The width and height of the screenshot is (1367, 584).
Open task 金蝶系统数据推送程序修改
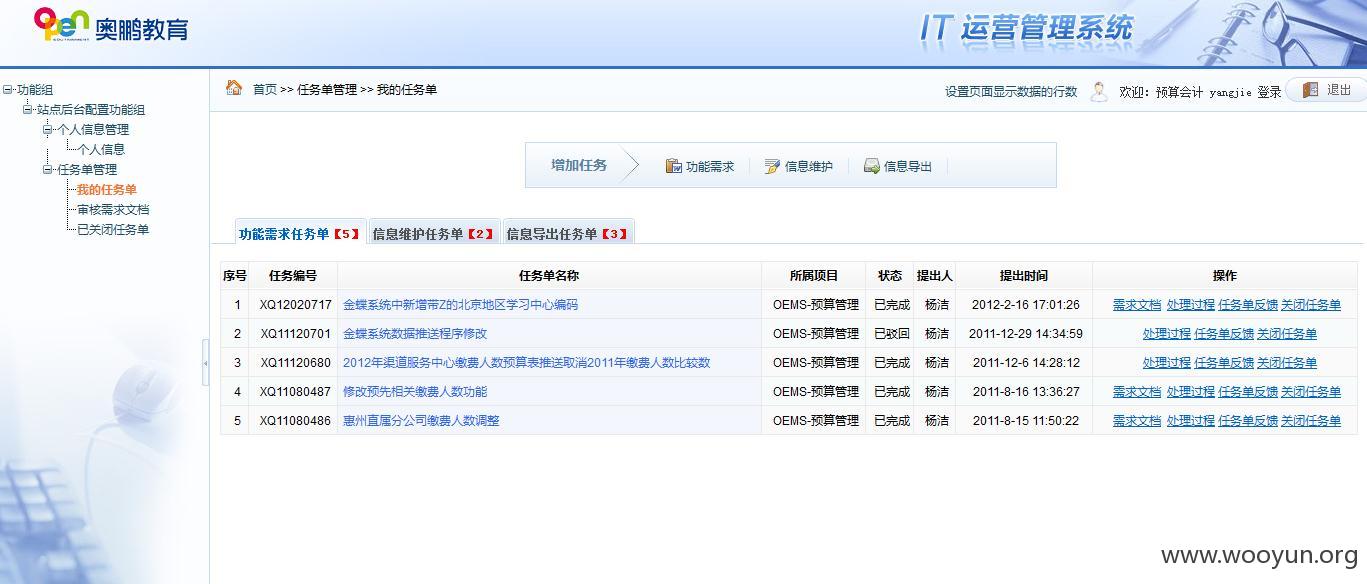tap(415, 334)
